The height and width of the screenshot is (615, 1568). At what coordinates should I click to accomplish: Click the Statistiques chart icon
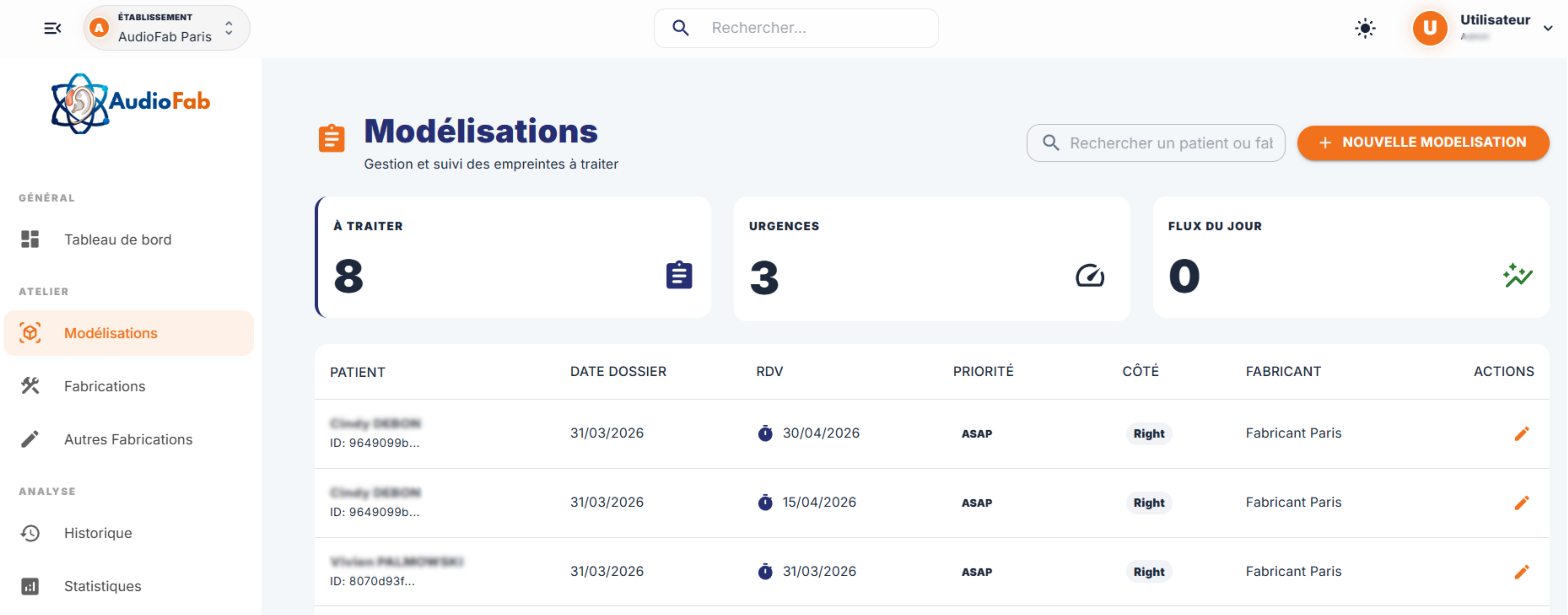(30, 586)
